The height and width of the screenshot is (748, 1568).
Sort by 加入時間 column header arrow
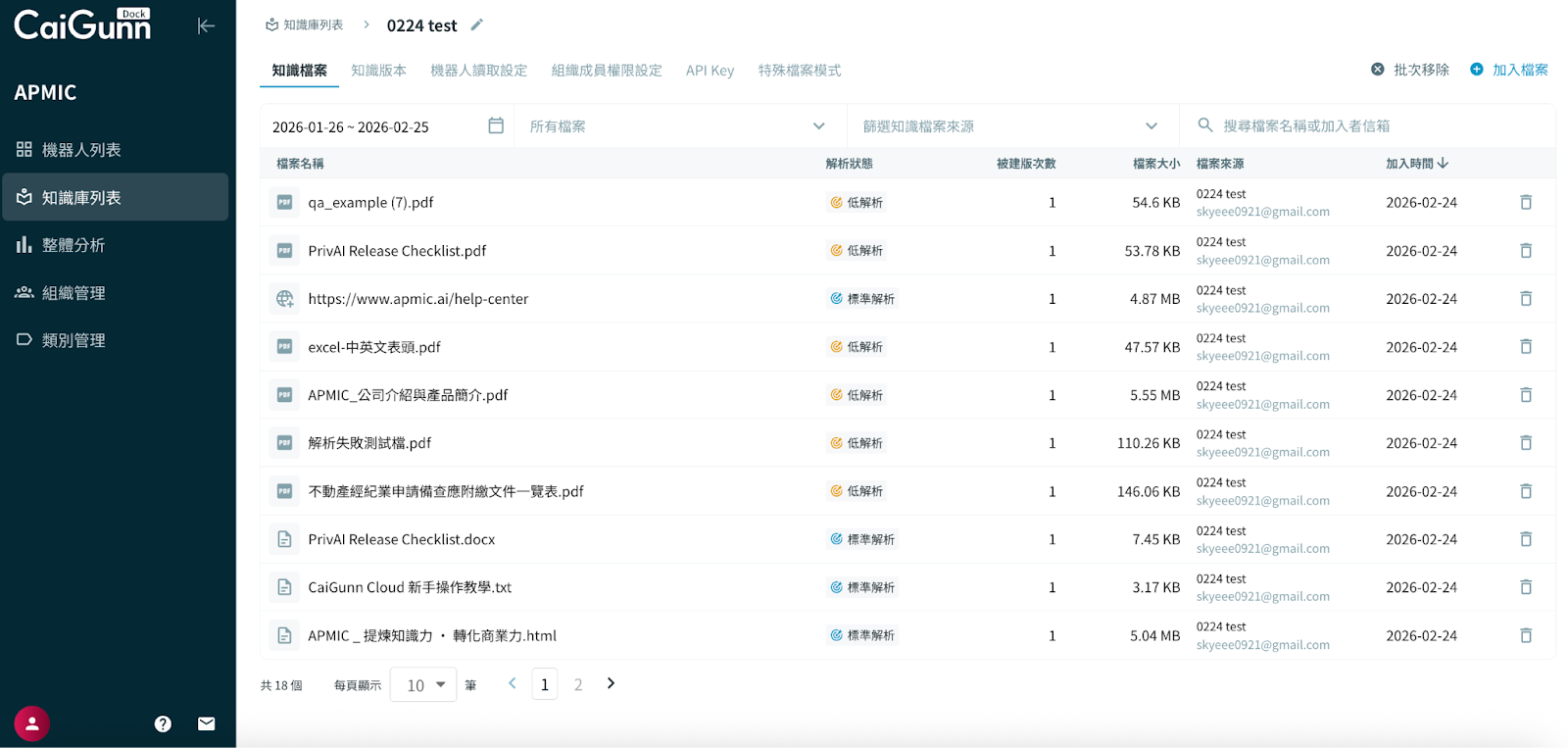click(x=1443, y=164)
